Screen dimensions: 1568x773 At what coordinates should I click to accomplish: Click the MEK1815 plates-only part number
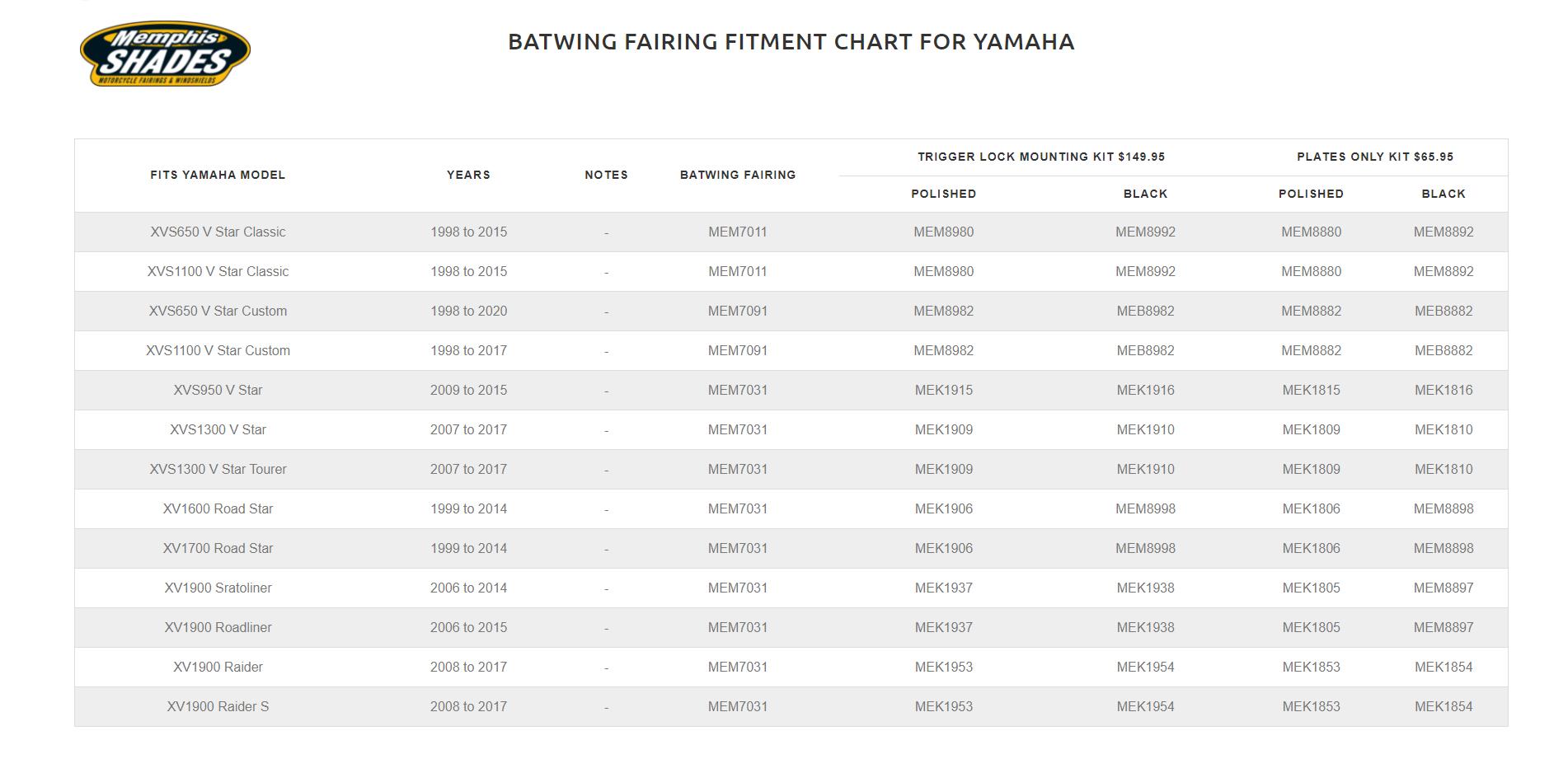point(1311,391)
